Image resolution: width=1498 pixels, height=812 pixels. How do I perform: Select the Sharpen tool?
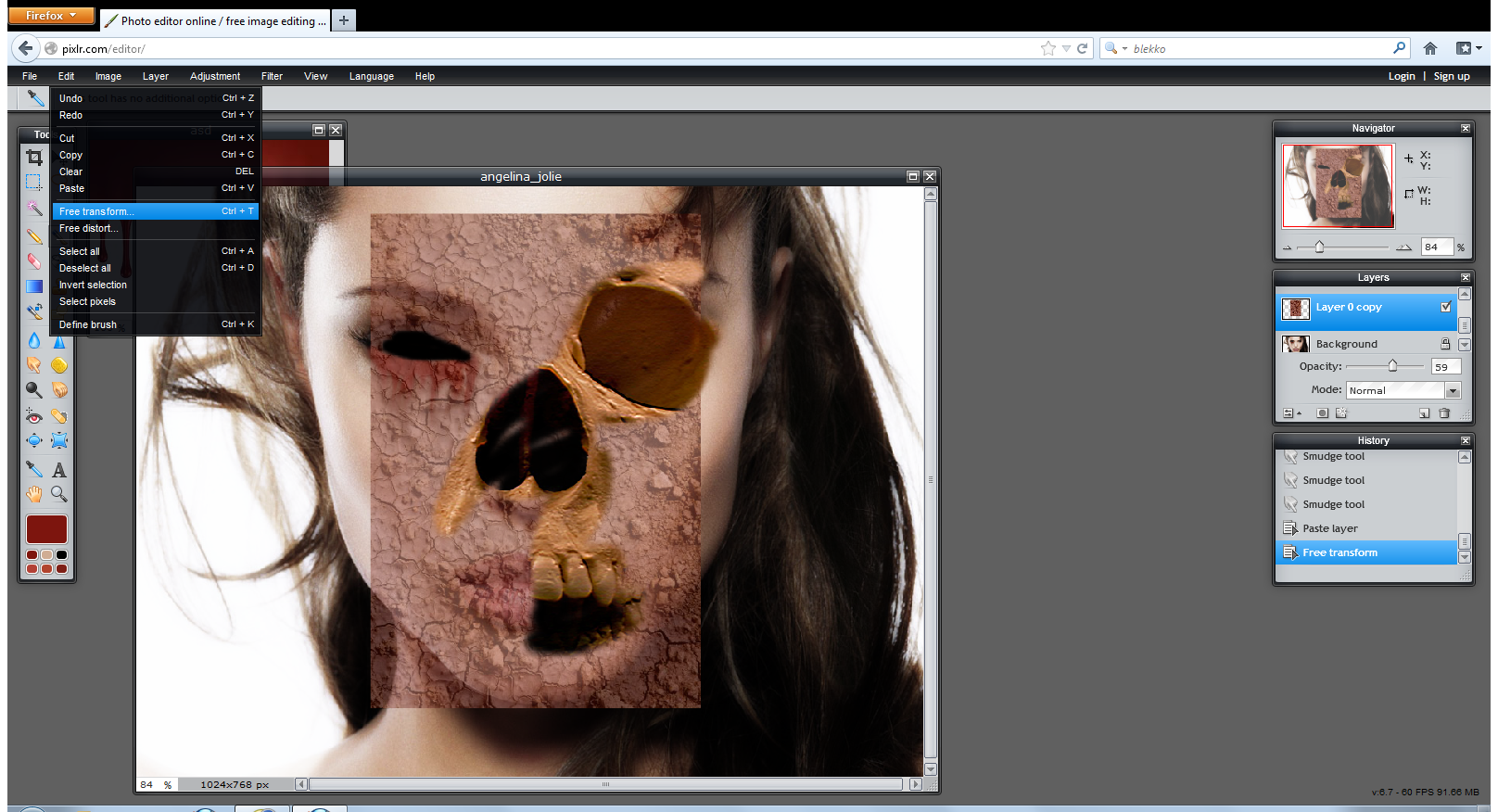(59, 340)
